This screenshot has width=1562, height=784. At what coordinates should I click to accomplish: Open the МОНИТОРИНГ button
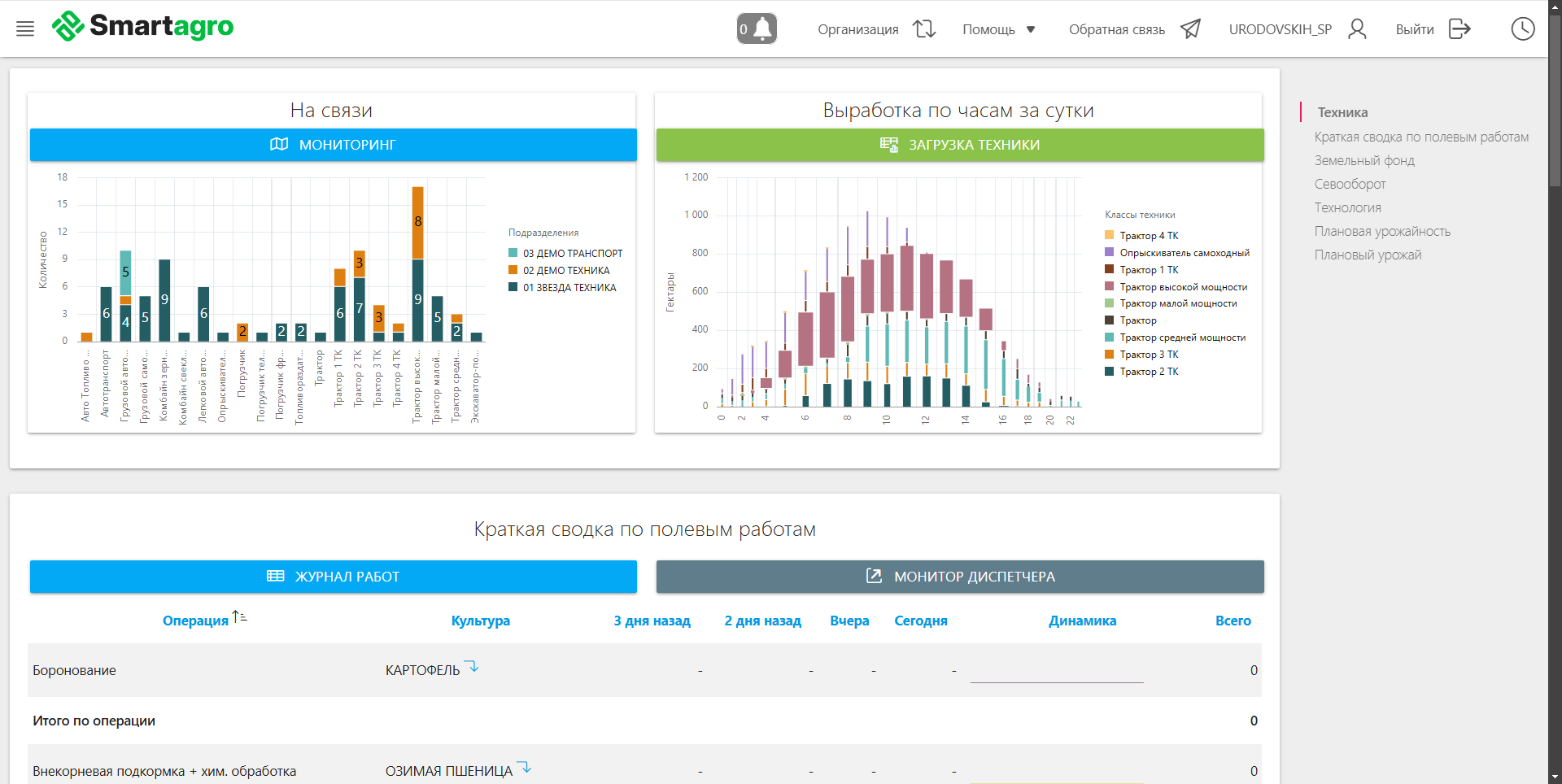334,145
